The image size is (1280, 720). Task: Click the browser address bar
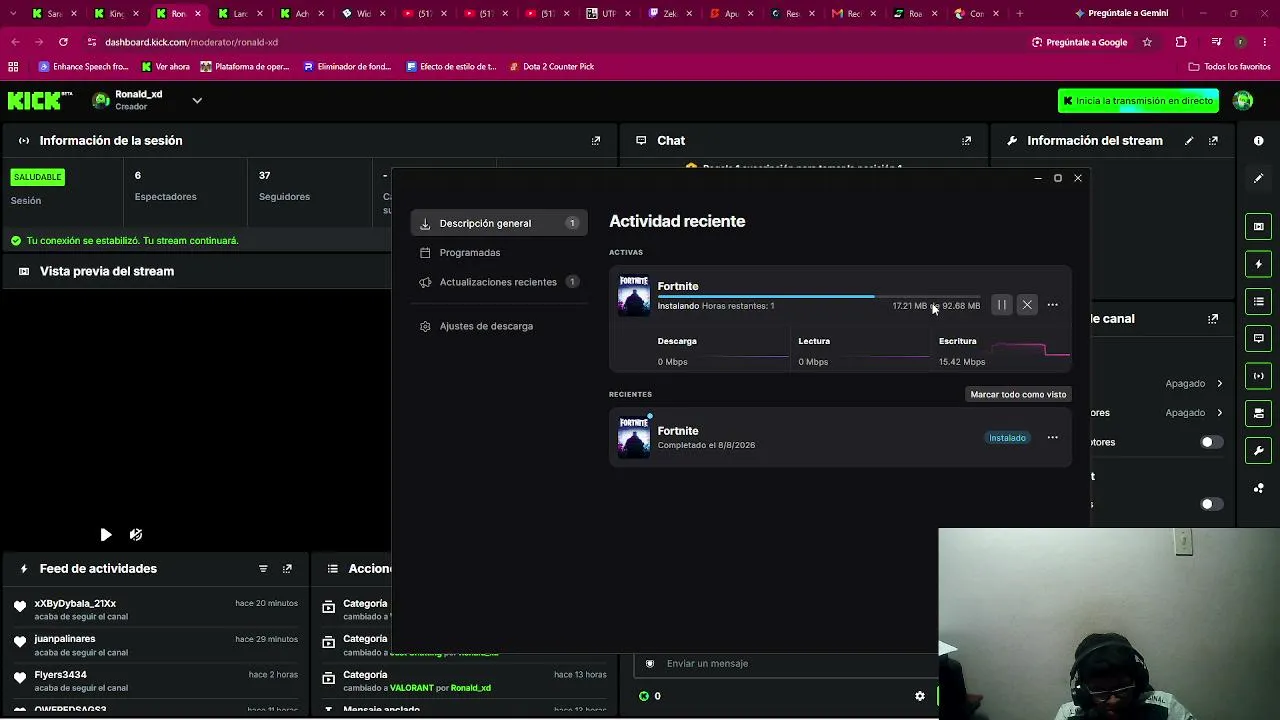550,42
